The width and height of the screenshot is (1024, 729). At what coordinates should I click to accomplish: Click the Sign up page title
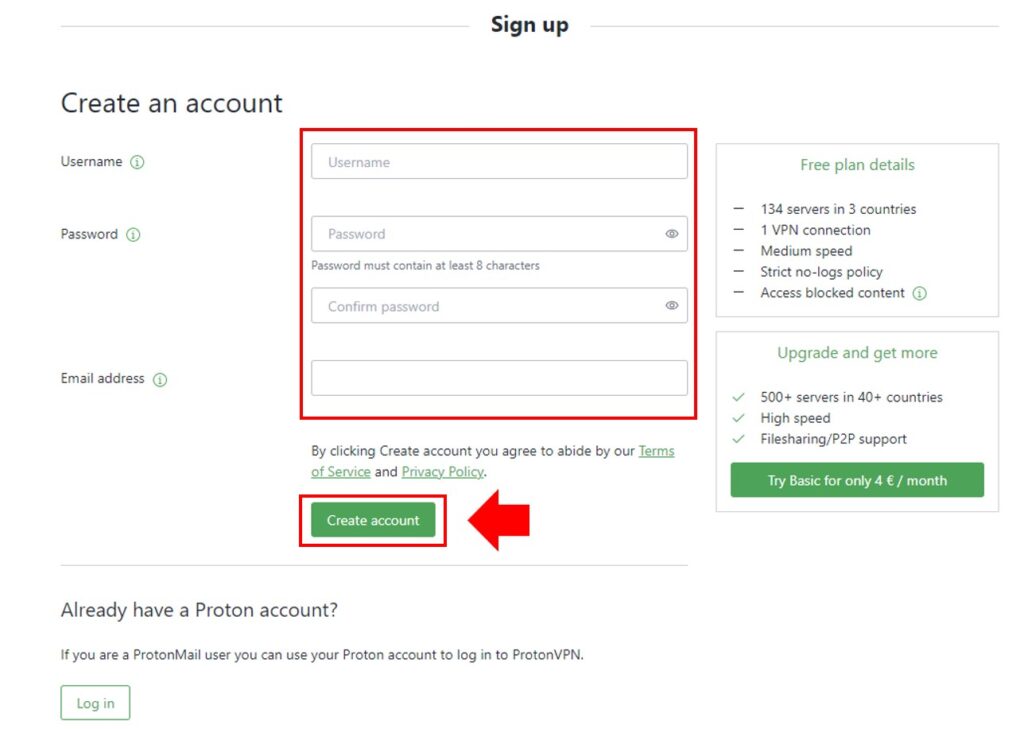529,25
